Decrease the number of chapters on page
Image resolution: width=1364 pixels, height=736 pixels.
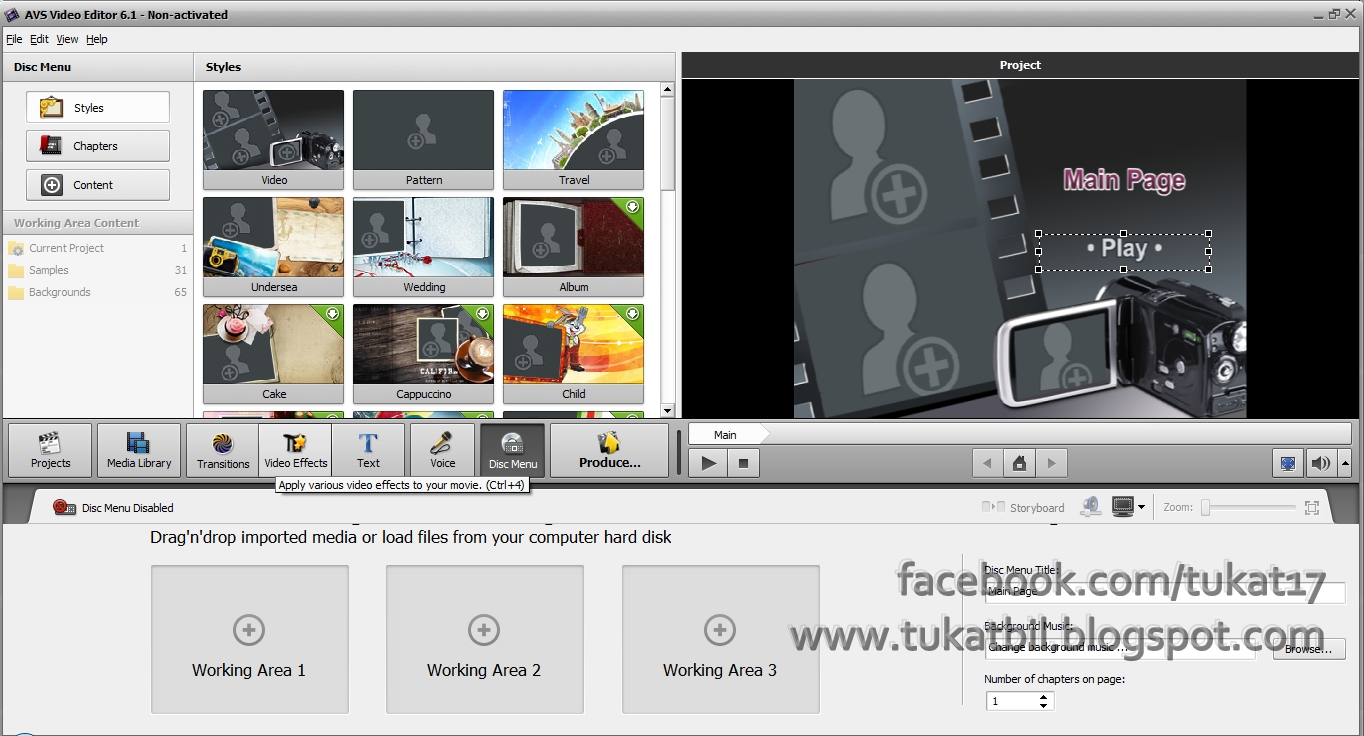(x=1044, y=706)
